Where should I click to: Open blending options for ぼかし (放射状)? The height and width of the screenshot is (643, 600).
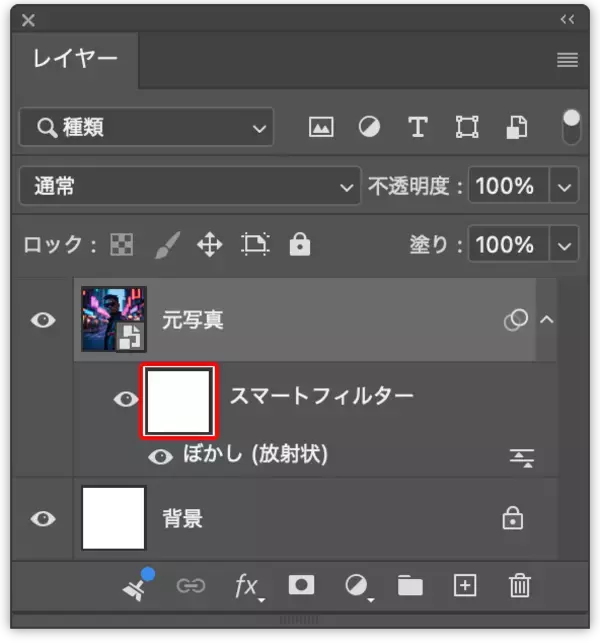tap(522, 458)
